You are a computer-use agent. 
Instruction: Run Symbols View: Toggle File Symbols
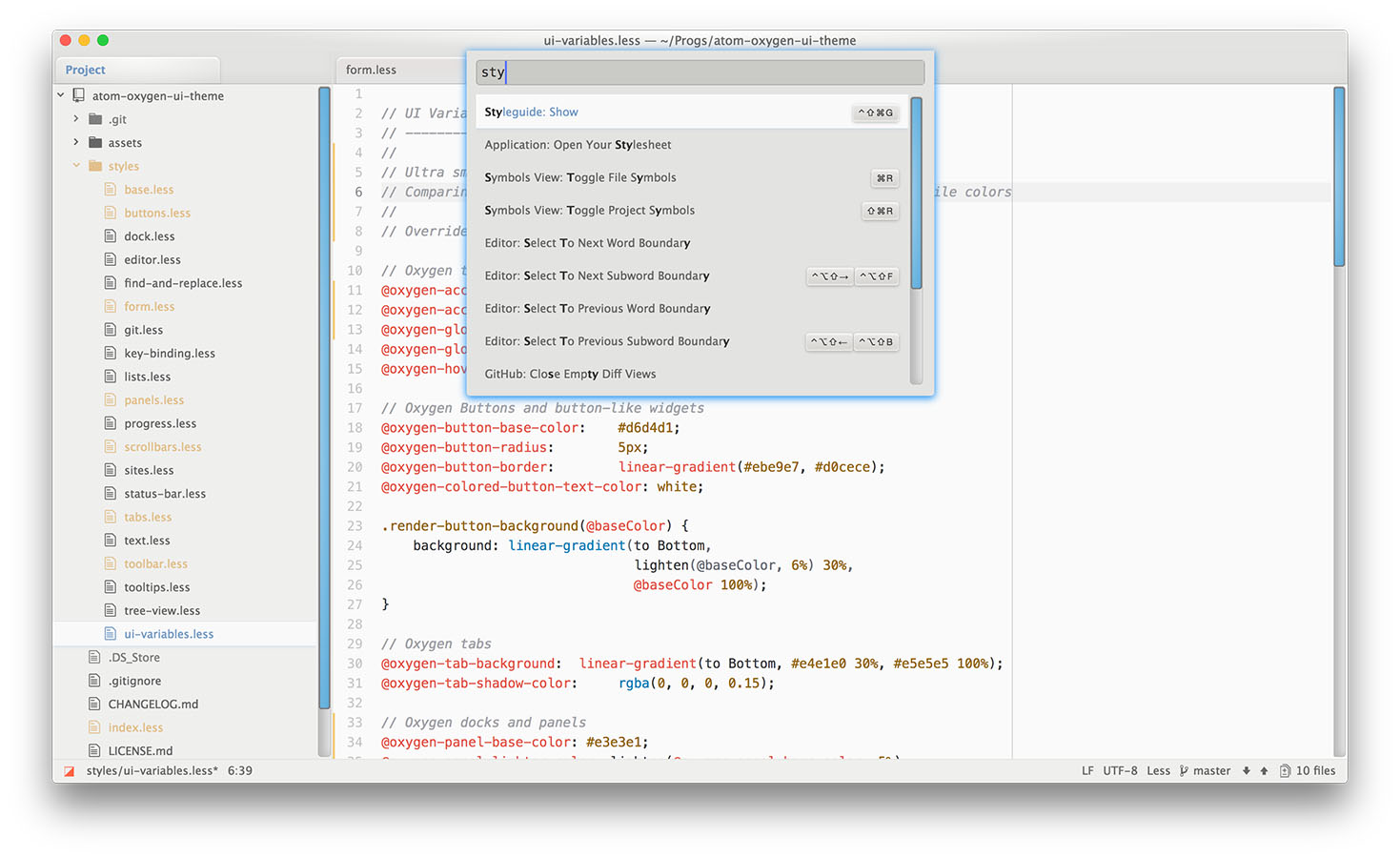693,177
